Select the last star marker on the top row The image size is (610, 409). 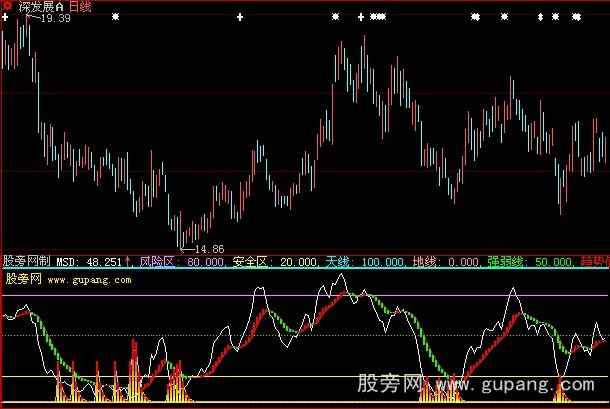coord(578,18)
